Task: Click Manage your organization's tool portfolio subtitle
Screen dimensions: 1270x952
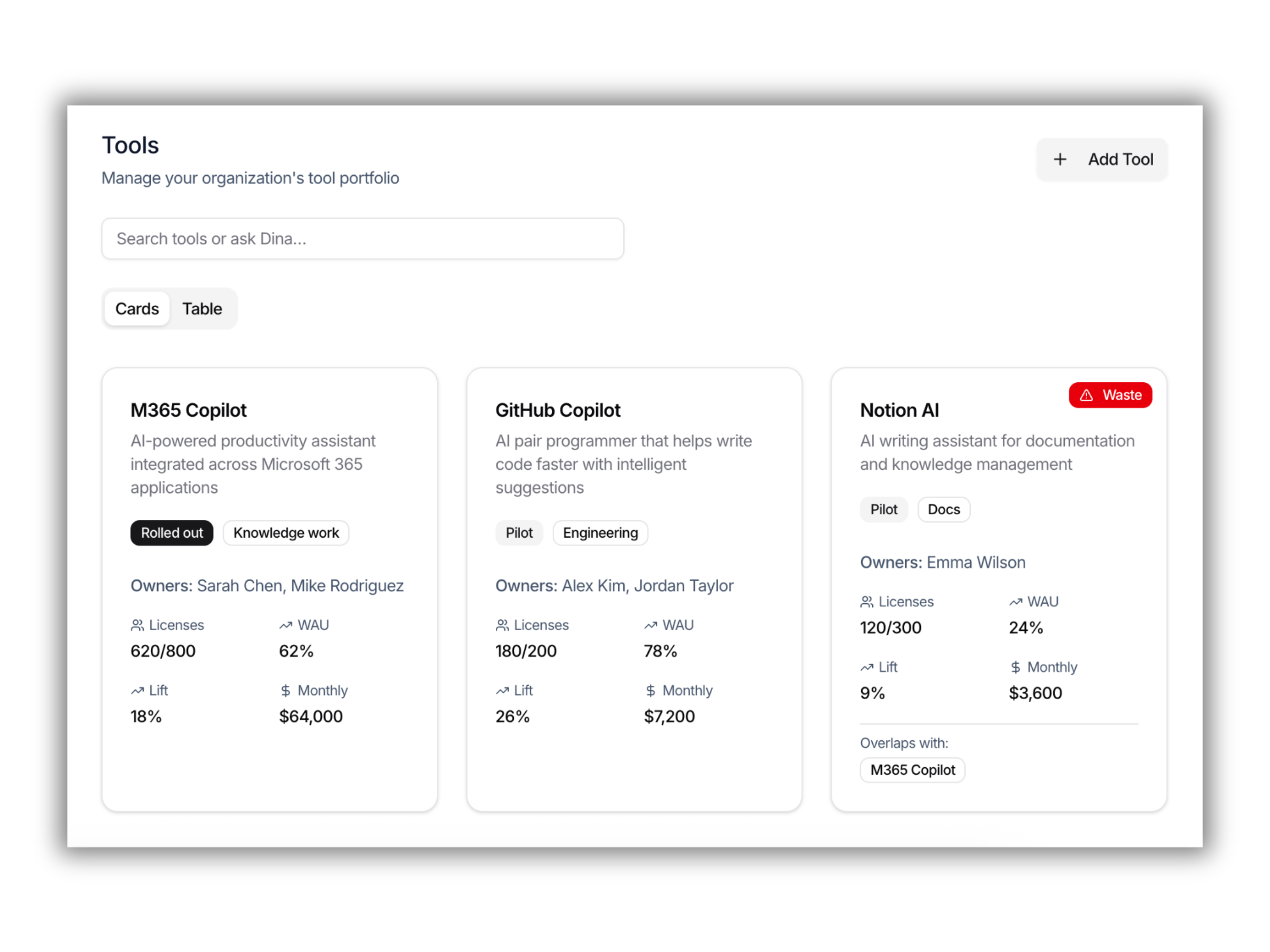Action: pos(250,178)
